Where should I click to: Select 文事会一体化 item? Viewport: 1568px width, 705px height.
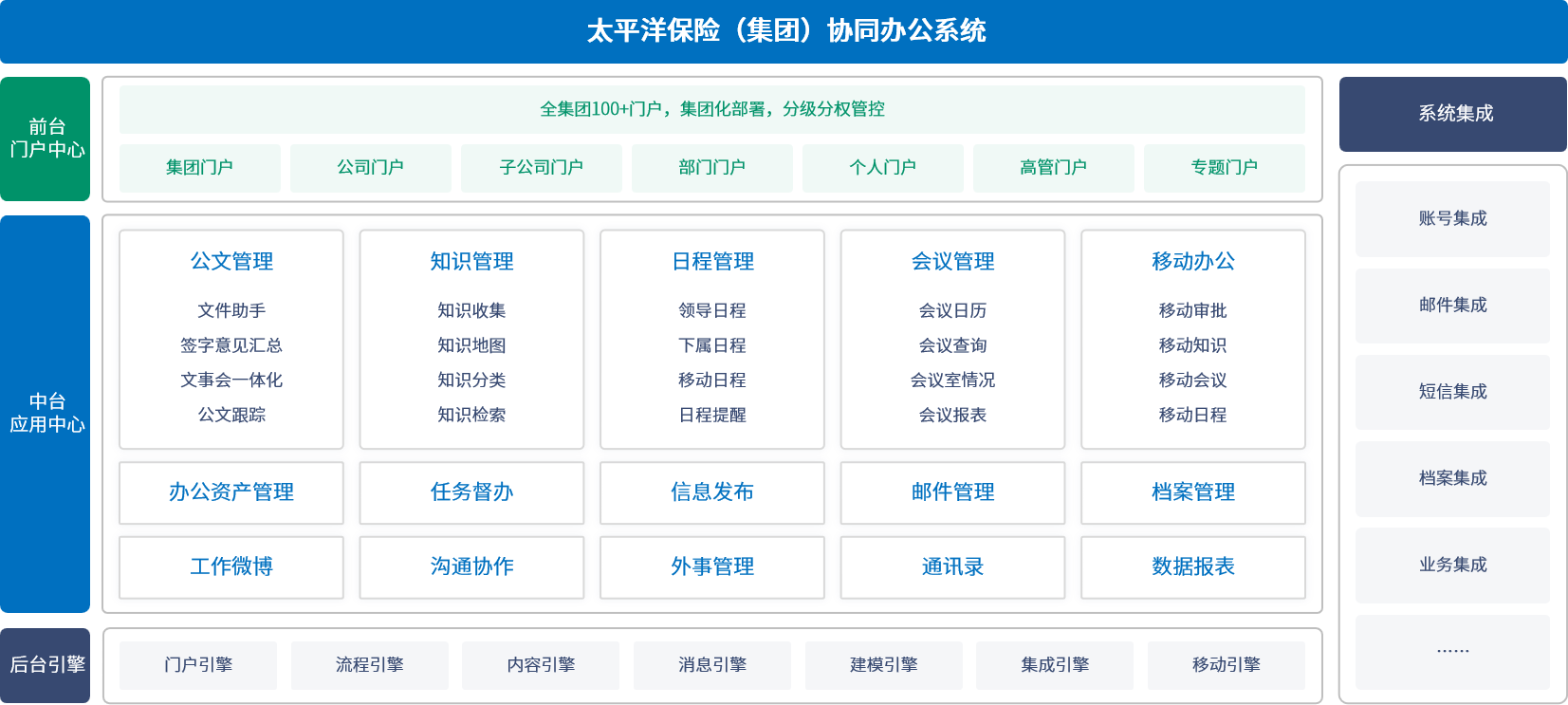[231, 380]
